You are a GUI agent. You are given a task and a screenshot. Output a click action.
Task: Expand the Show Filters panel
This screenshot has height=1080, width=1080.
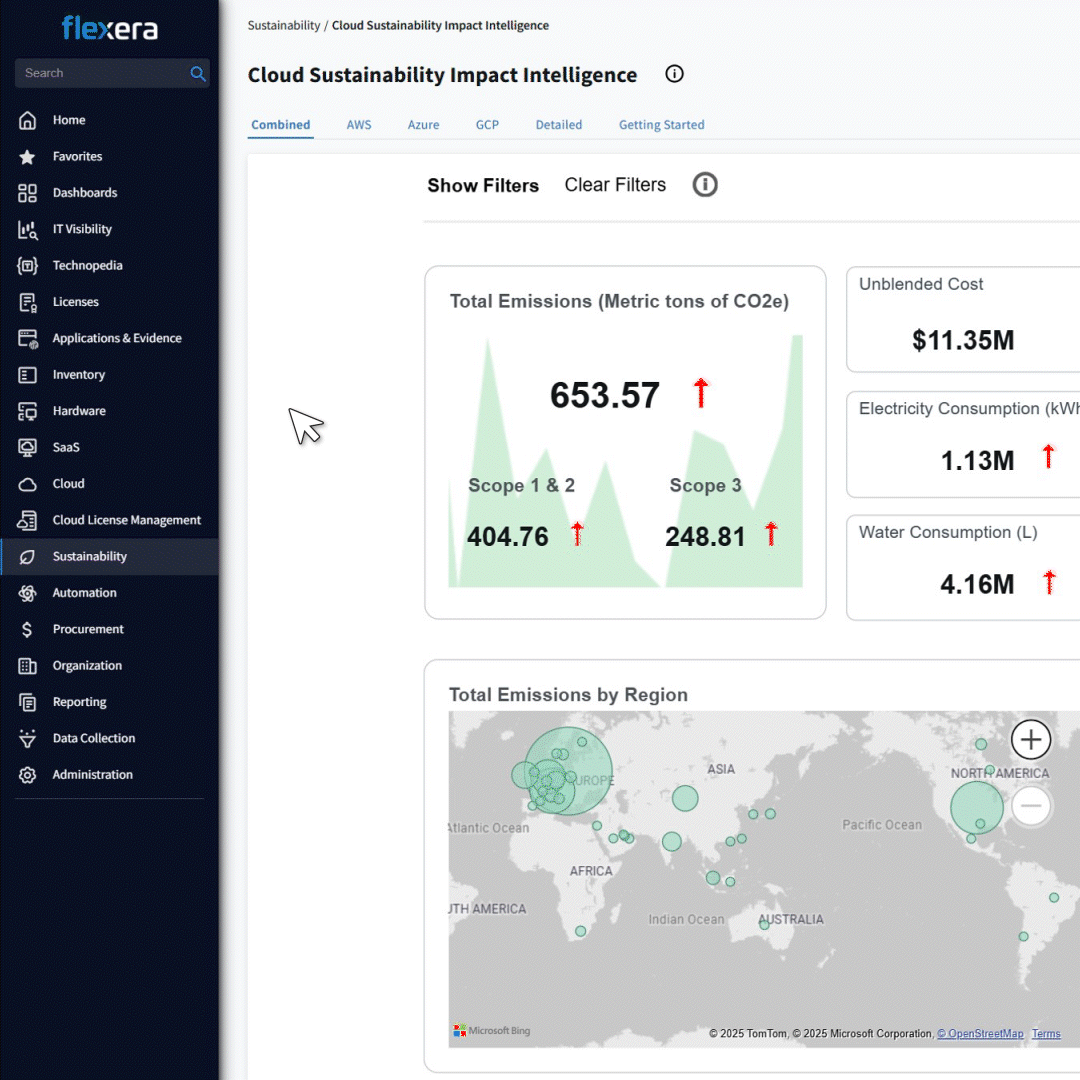483,186
